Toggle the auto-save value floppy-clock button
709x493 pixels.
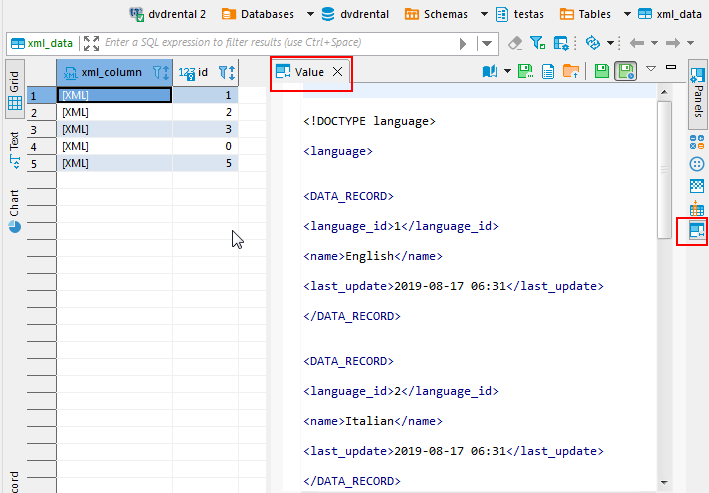[626, 71]
